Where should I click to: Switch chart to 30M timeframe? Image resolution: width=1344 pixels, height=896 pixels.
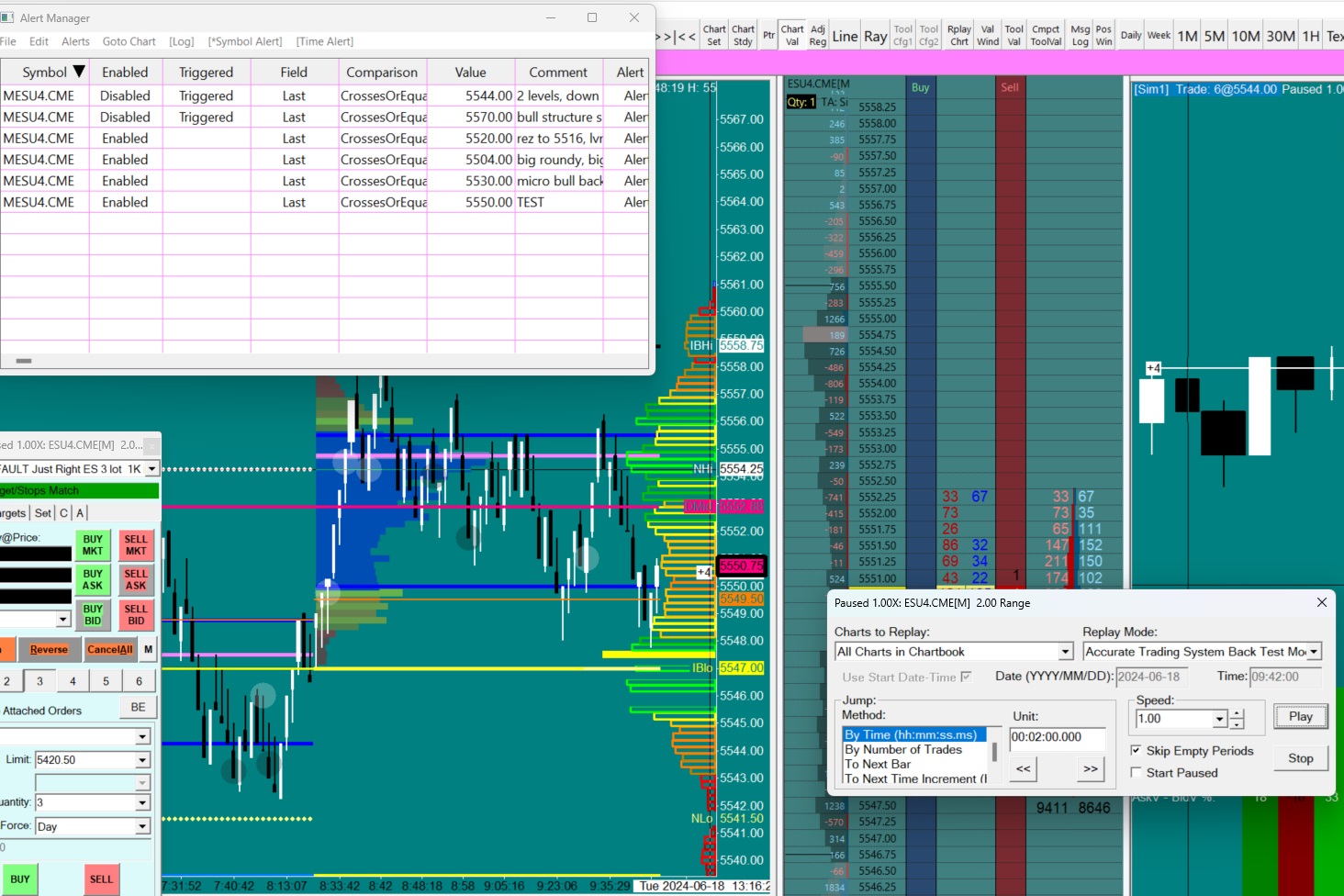(x=1281, y=36)
